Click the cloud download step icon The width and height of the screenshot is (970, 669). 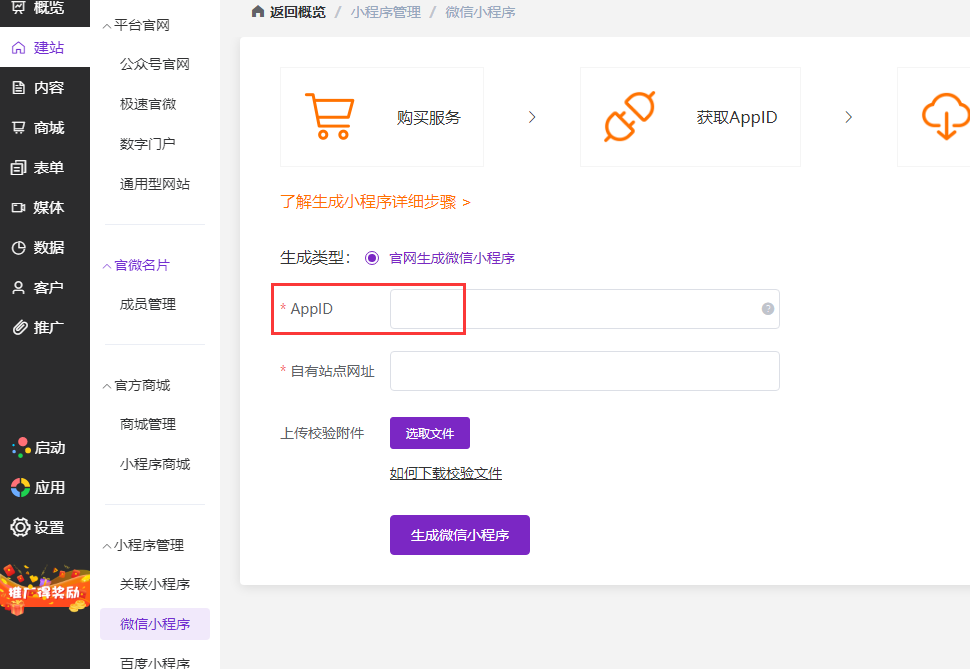click(x=944, y=117)
